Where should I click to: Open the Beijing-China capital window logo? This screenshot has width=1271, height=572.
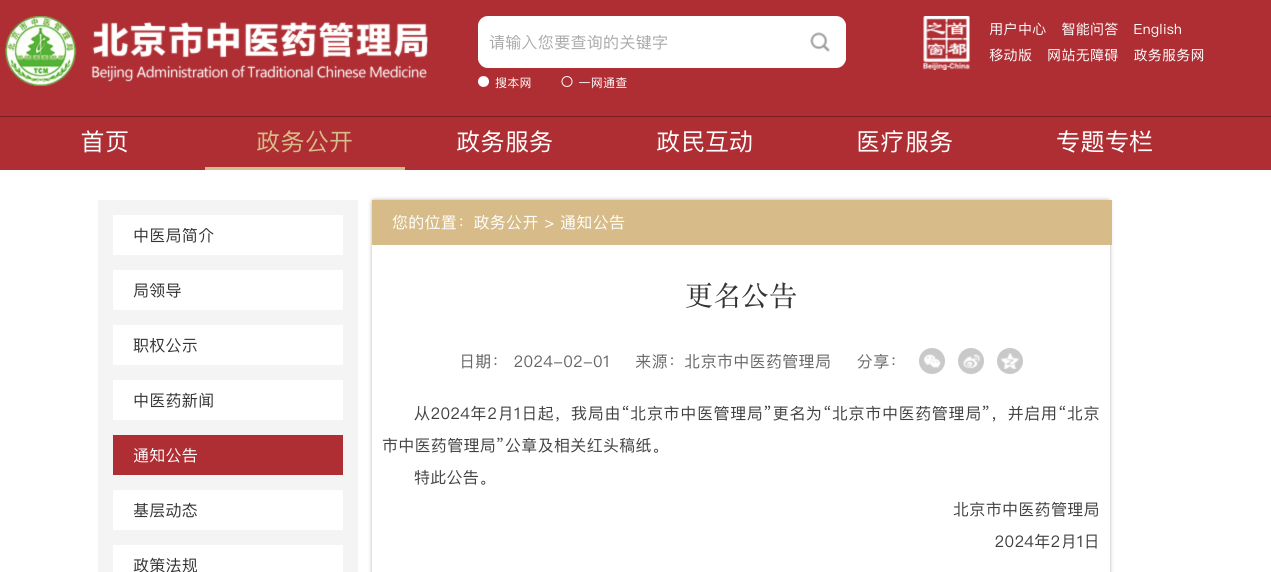(946, 43)
